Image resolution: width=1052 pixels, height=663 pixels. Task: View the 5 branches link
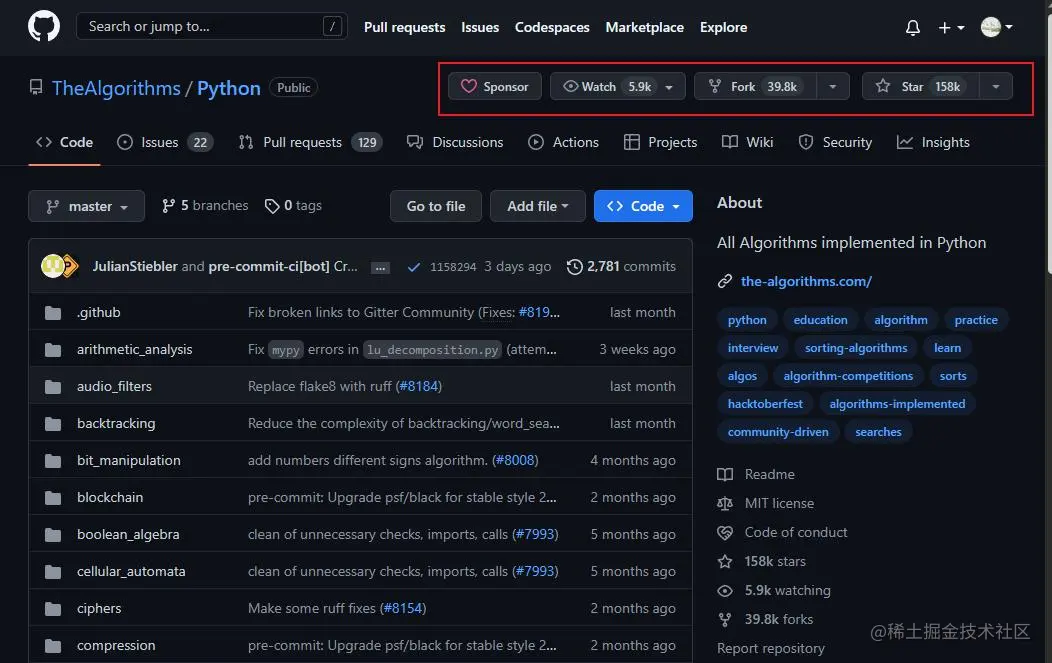coord(205,205)
